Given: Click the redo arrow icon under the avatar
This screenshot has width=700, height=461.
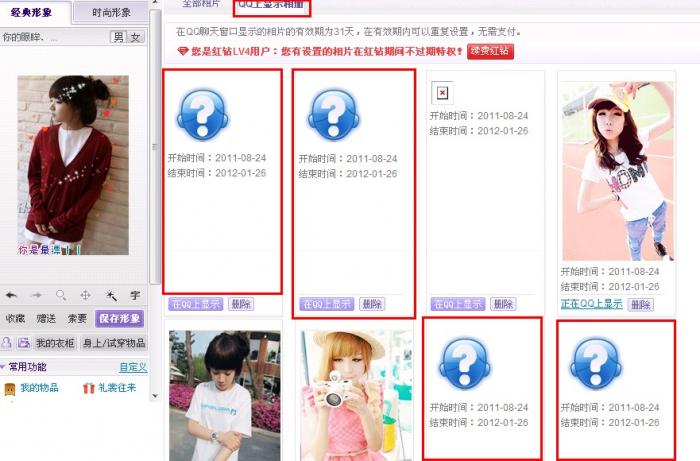Looking at the screenshot, I should [37, 295].
